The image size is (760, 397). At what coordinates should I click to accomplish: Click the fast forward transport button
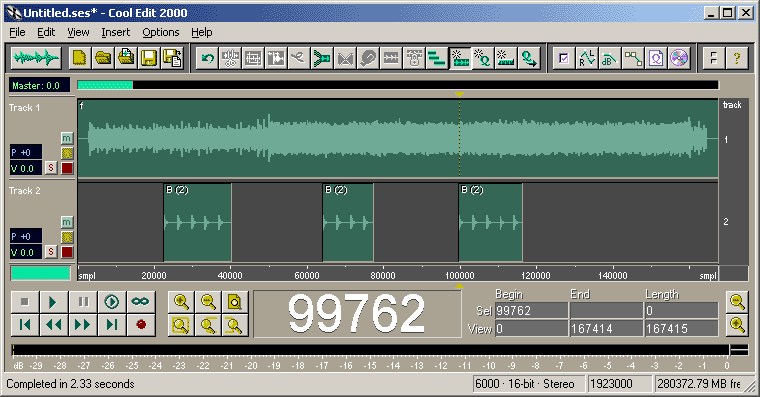coord(83,325)
